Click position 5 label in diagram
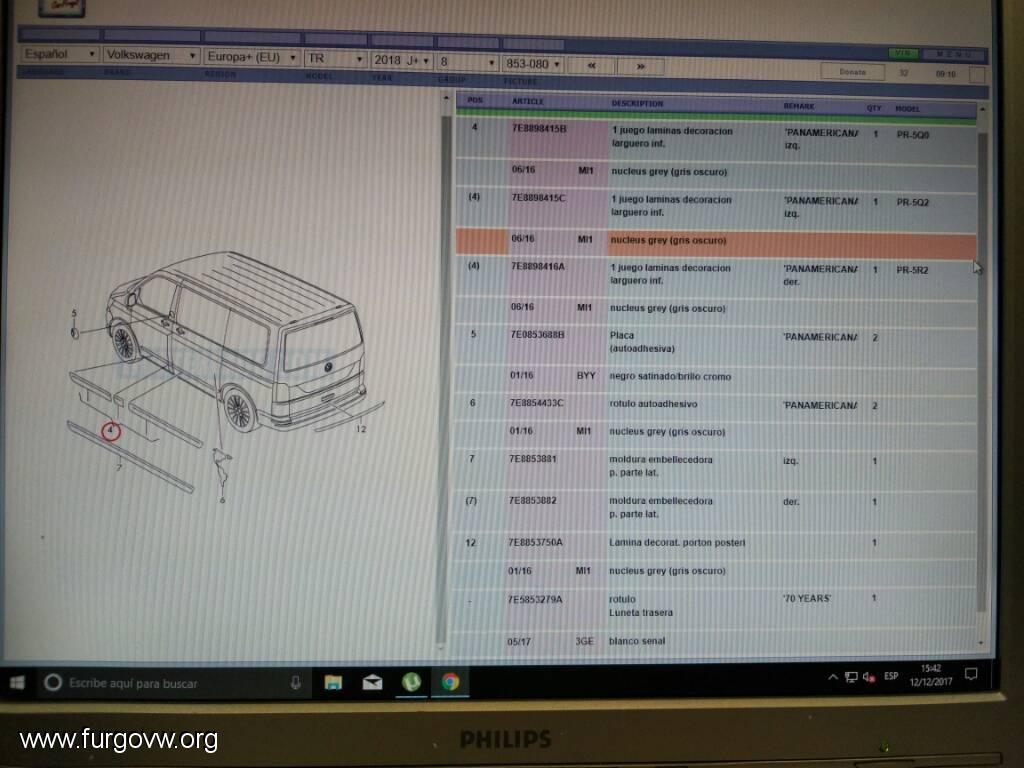 (x=74, y=313)
